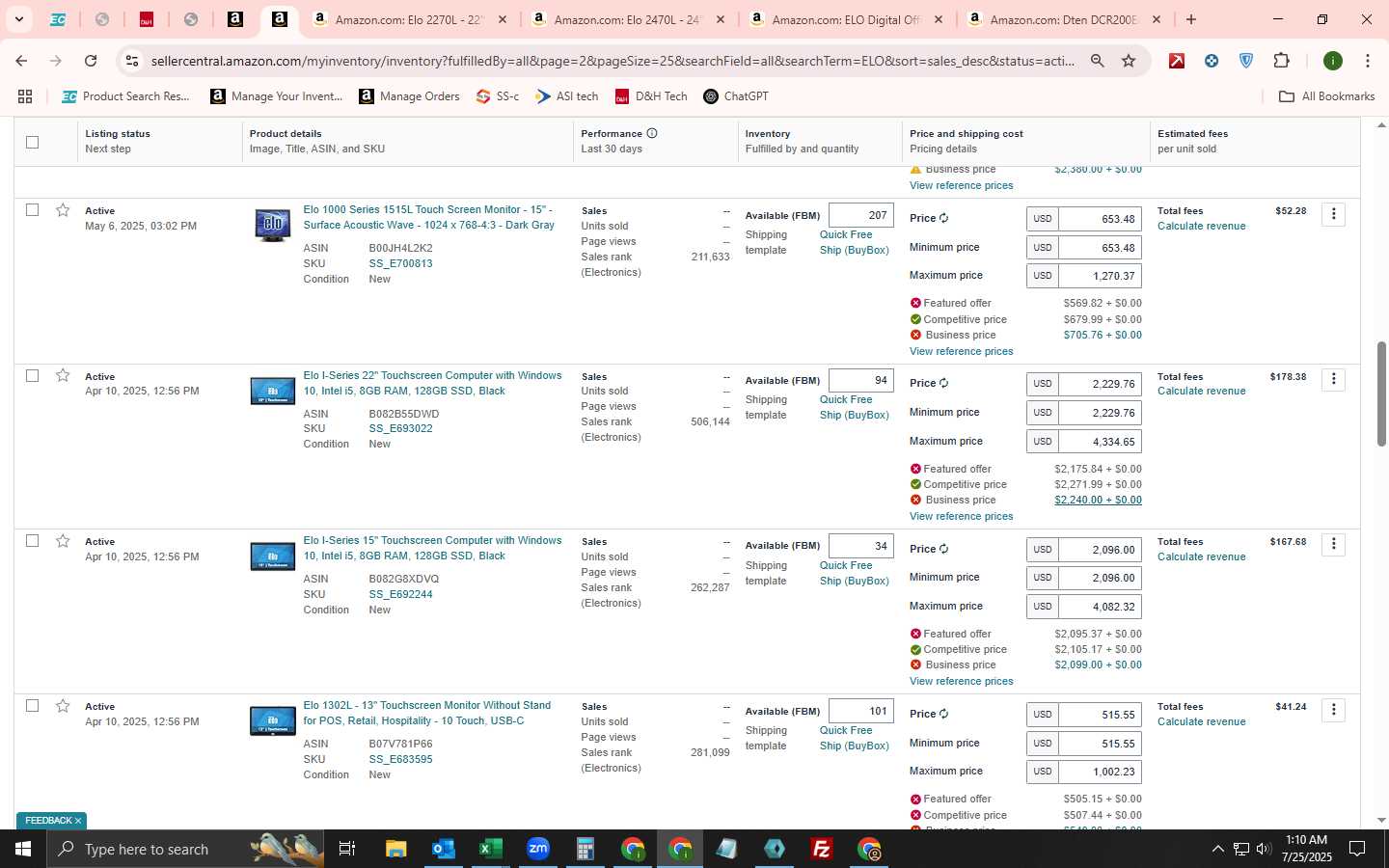Open SKU link SS_E693022
Viewport: 1389px width, 868px height.
click(400, 428)
